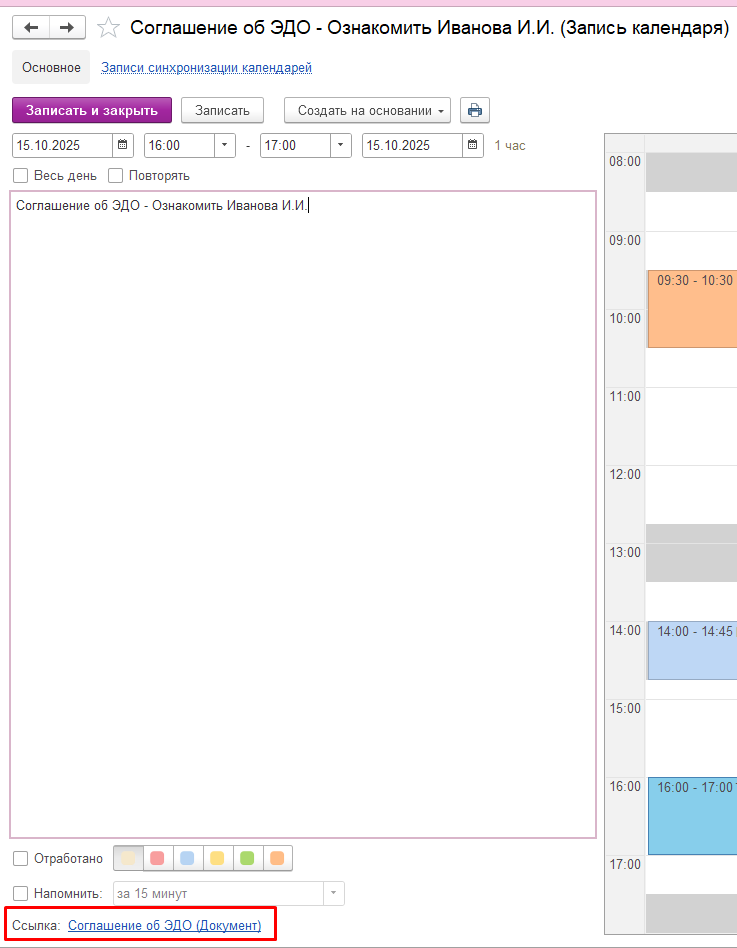Switch to the "Основное" tab
The image size is (737, 948).
(x=51, y=68)
